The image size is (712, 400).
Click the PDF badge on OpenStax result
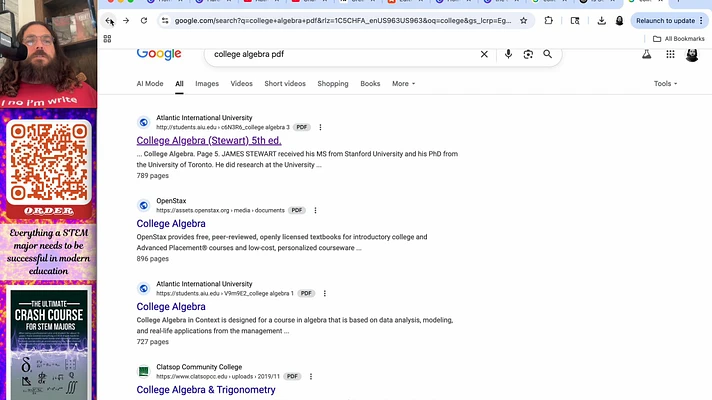point(297,210)
